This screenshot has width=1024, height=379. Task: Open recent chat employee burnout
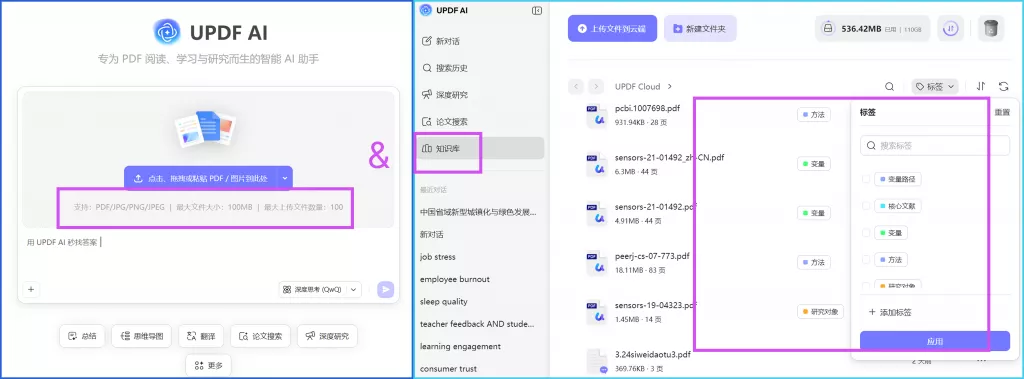click(455, 279)
